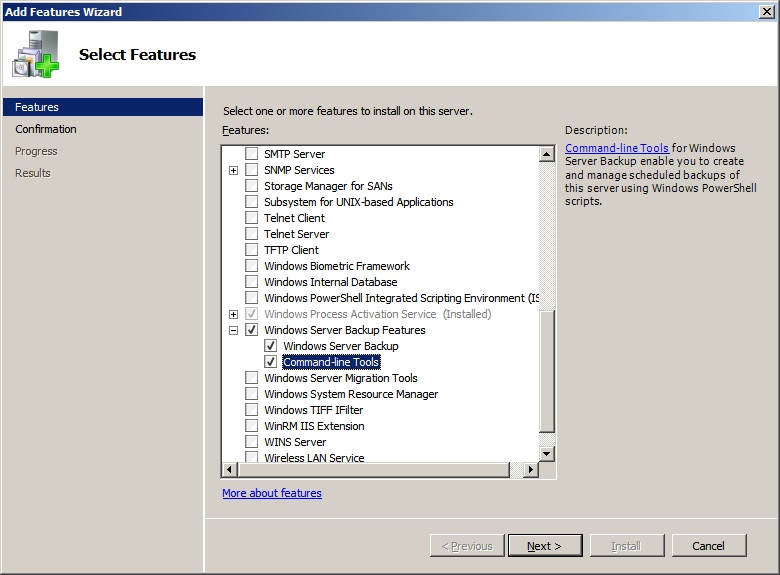Check the WinRM IIS Extension checkbox
Screen dimensions: 780x575
click(x=252, y=426)
